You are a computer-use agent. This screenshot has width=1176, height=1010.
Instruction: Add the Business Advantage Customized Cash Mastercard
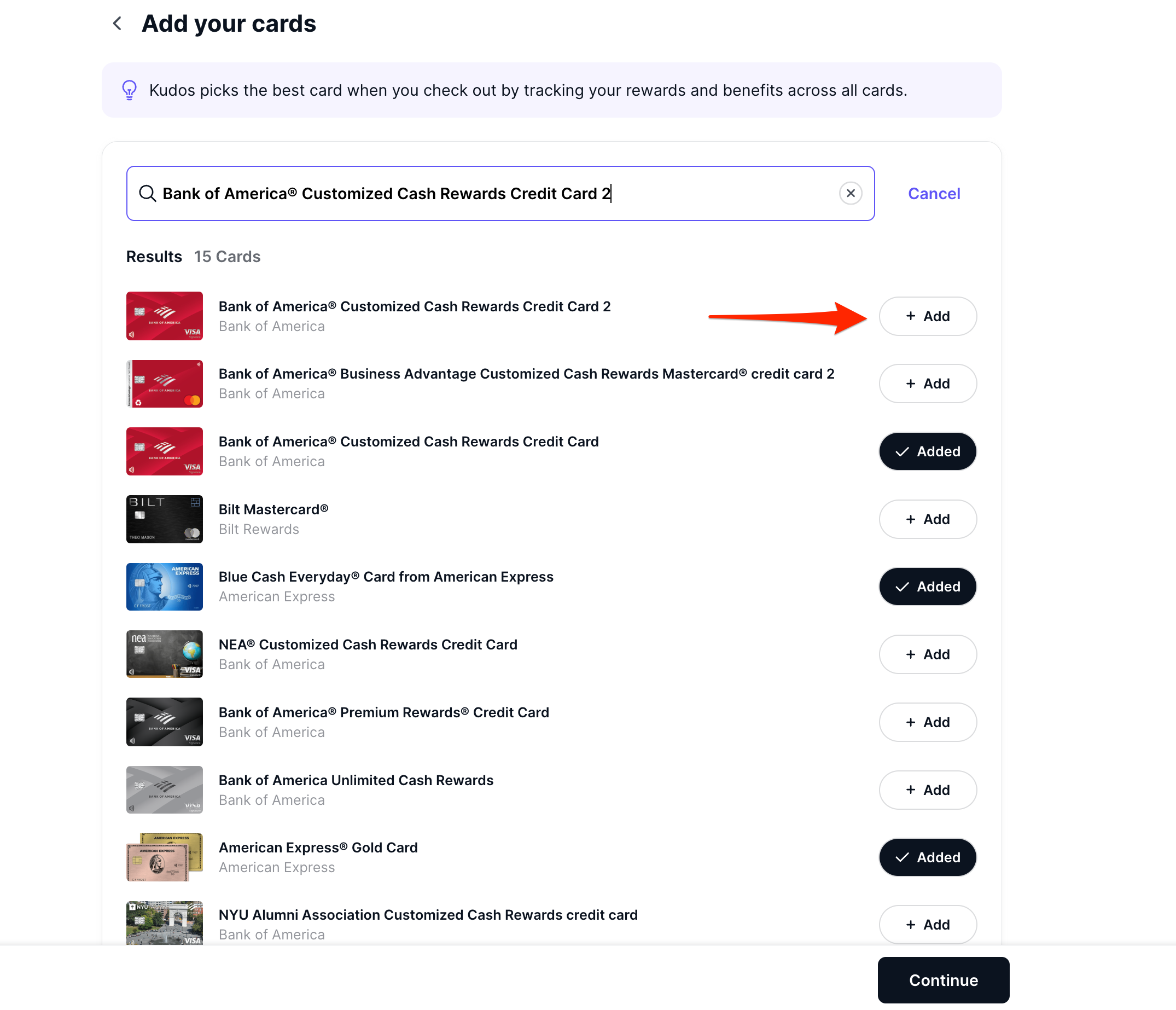(x=928, y=384)
